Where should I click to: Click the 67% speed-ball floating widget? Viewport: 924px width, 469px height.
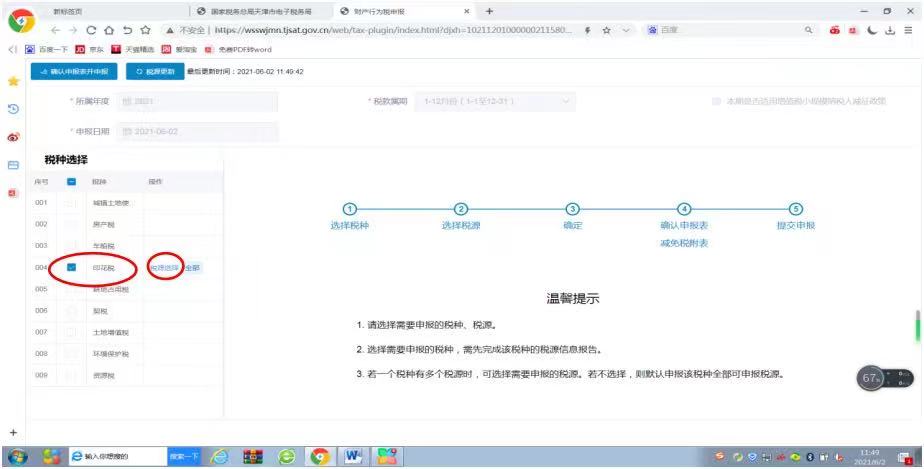(x=885, y=378)
